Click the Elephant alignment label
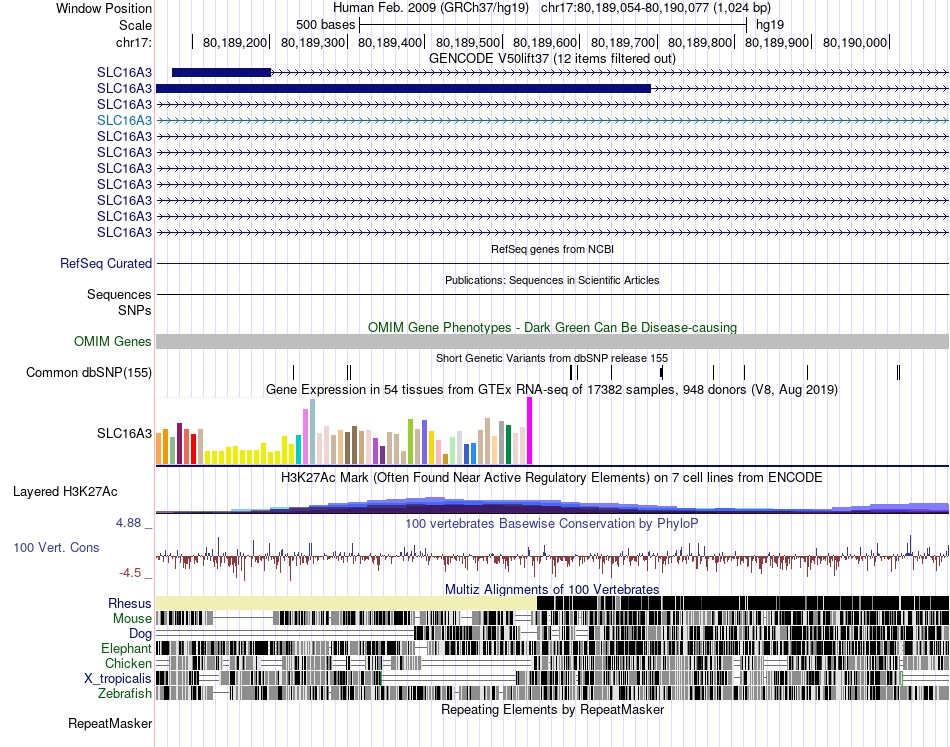Screen dimensions: 950x747 [x=126, y=649]
